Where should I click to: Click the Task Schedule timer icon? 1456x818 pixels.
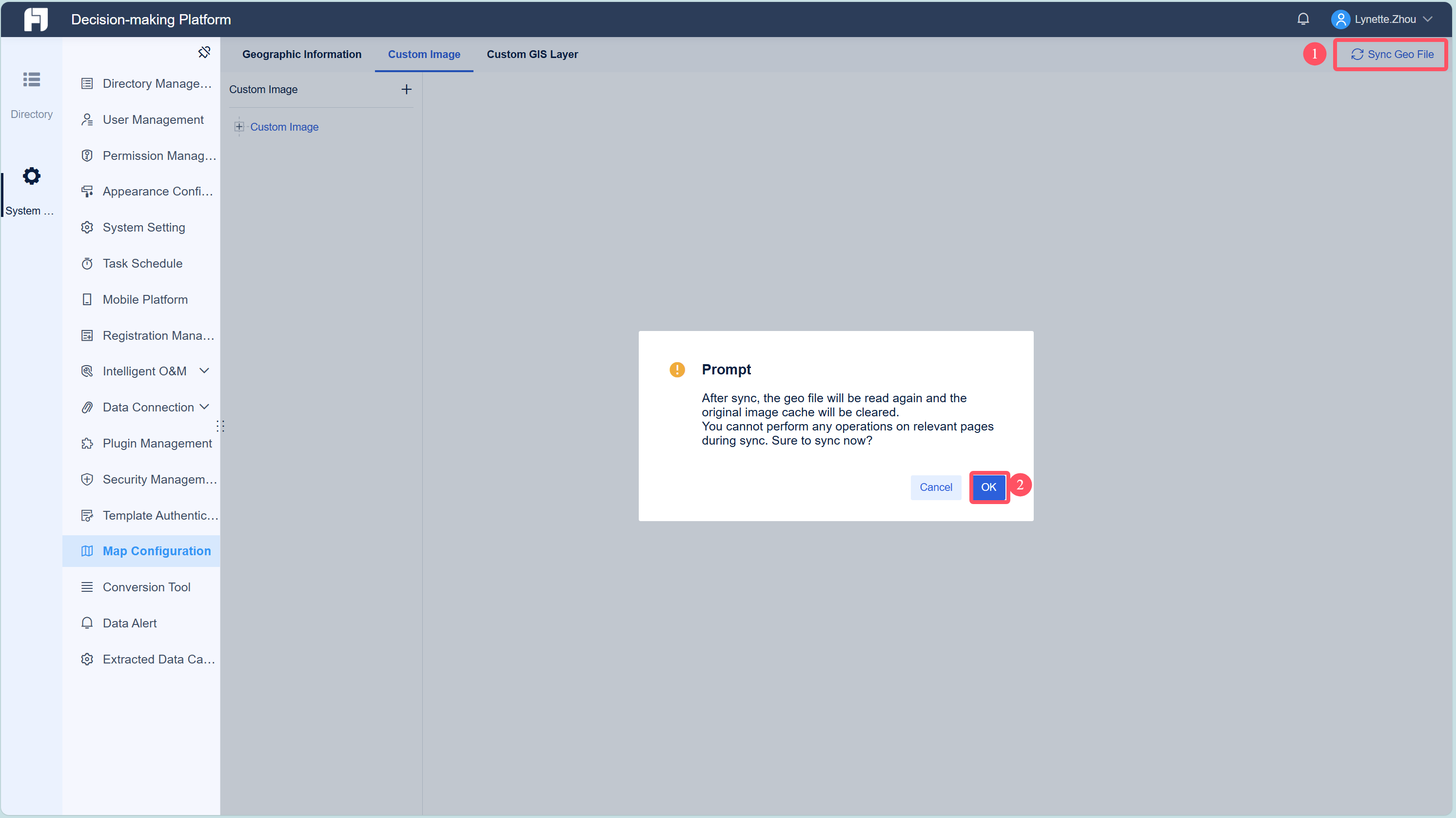coord(87,263)
